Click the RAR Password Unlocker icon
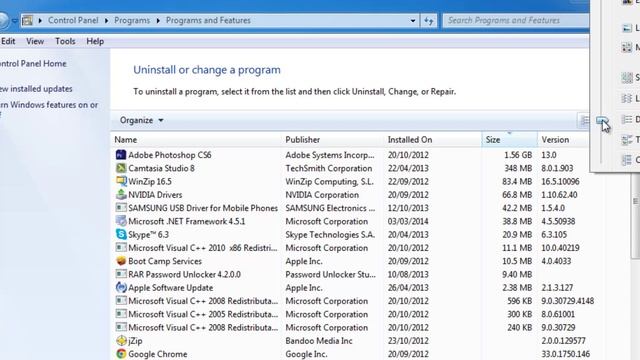 (121, 274)
